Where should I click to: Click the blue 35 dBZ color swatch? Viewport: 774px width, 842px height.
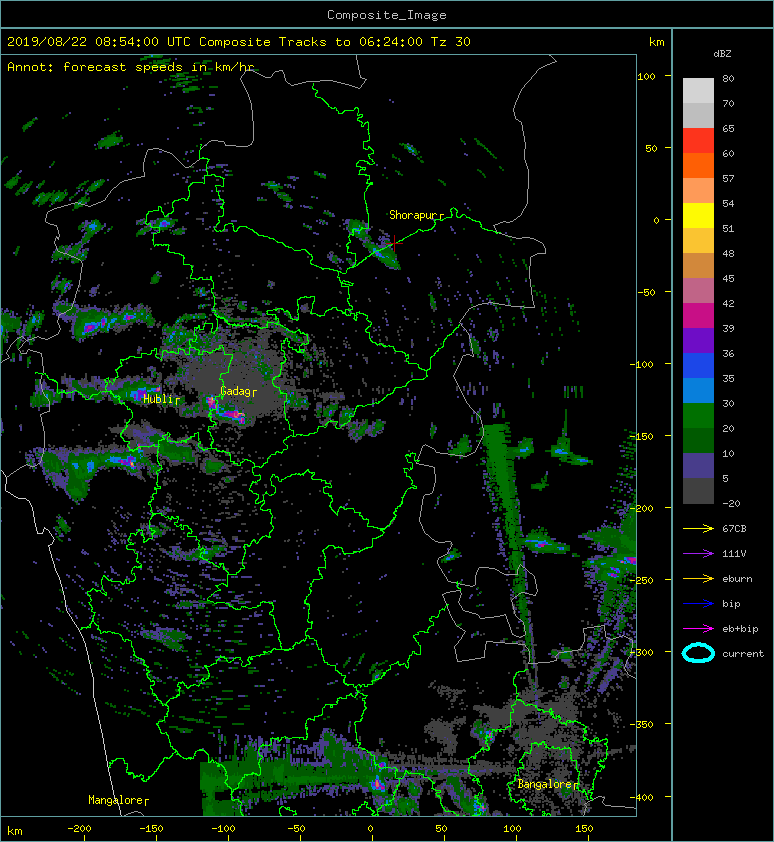698,366
